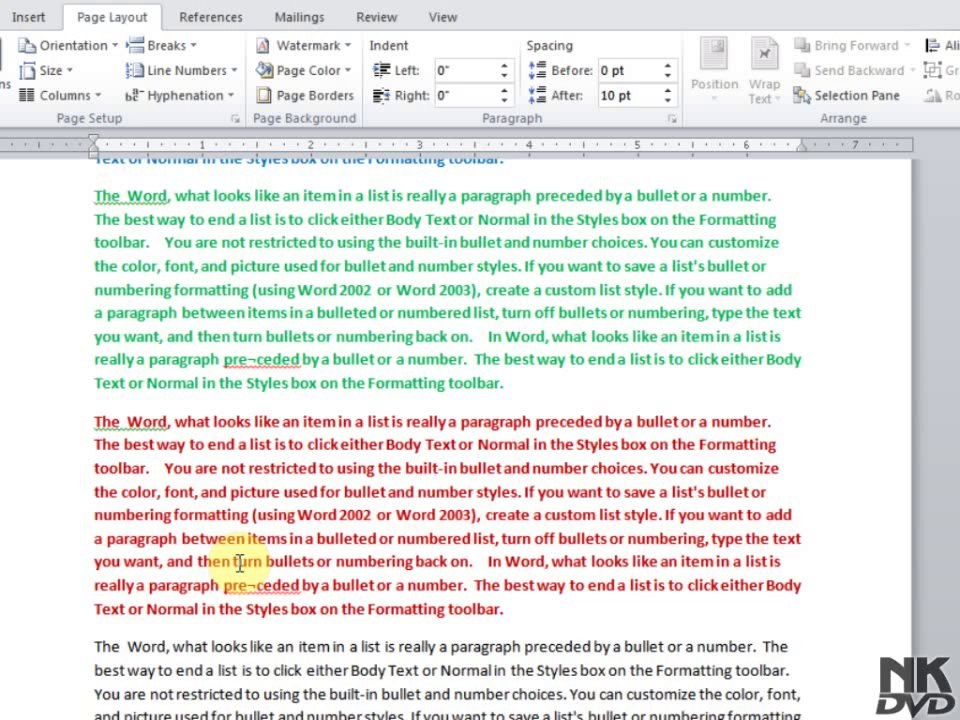Click the Position icon in Arrange
The width and height of the screenshot is (960, 720).
click(x=714, y=55)
